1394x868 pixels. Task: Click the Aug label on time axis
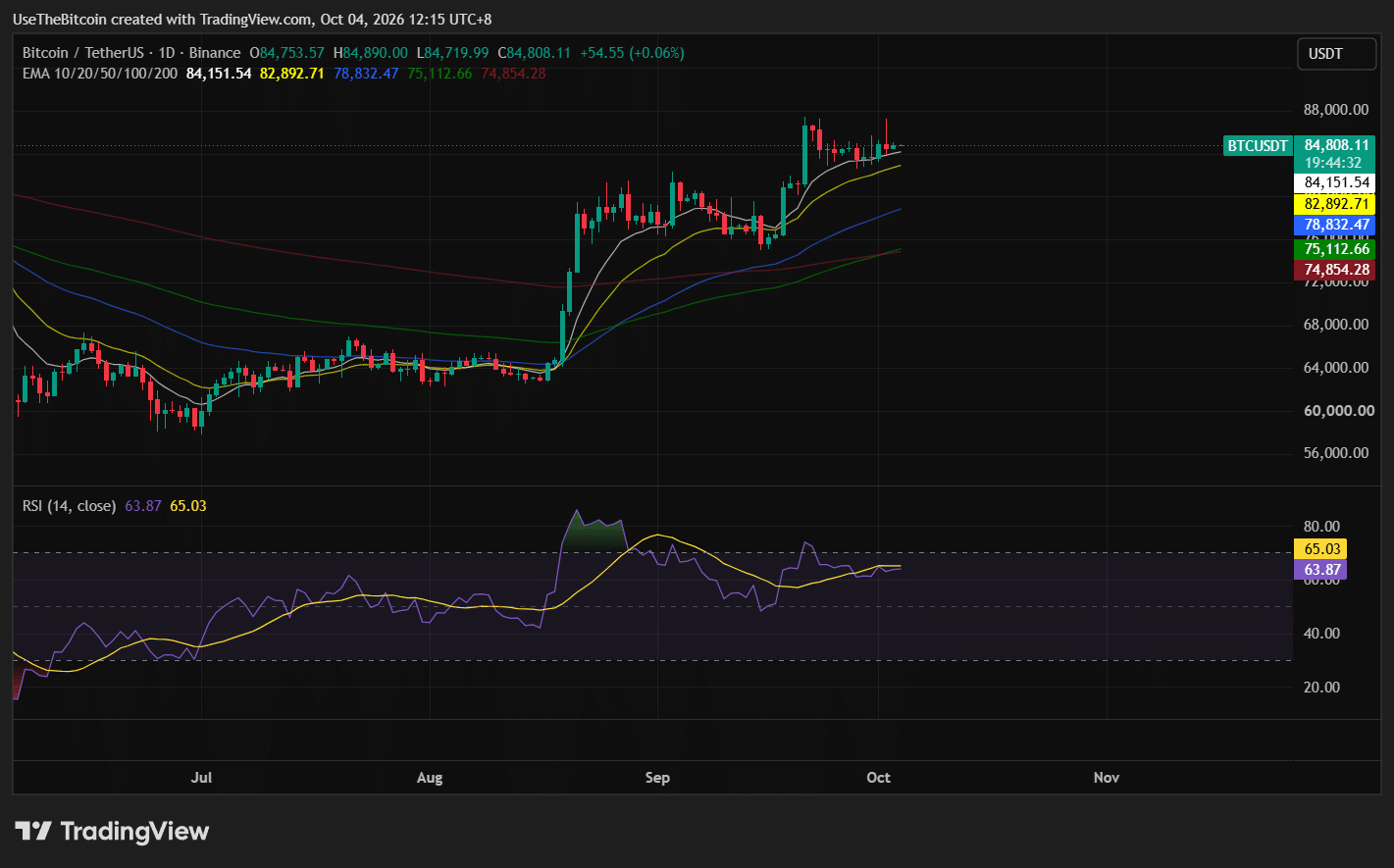click(x=430, y=778)
